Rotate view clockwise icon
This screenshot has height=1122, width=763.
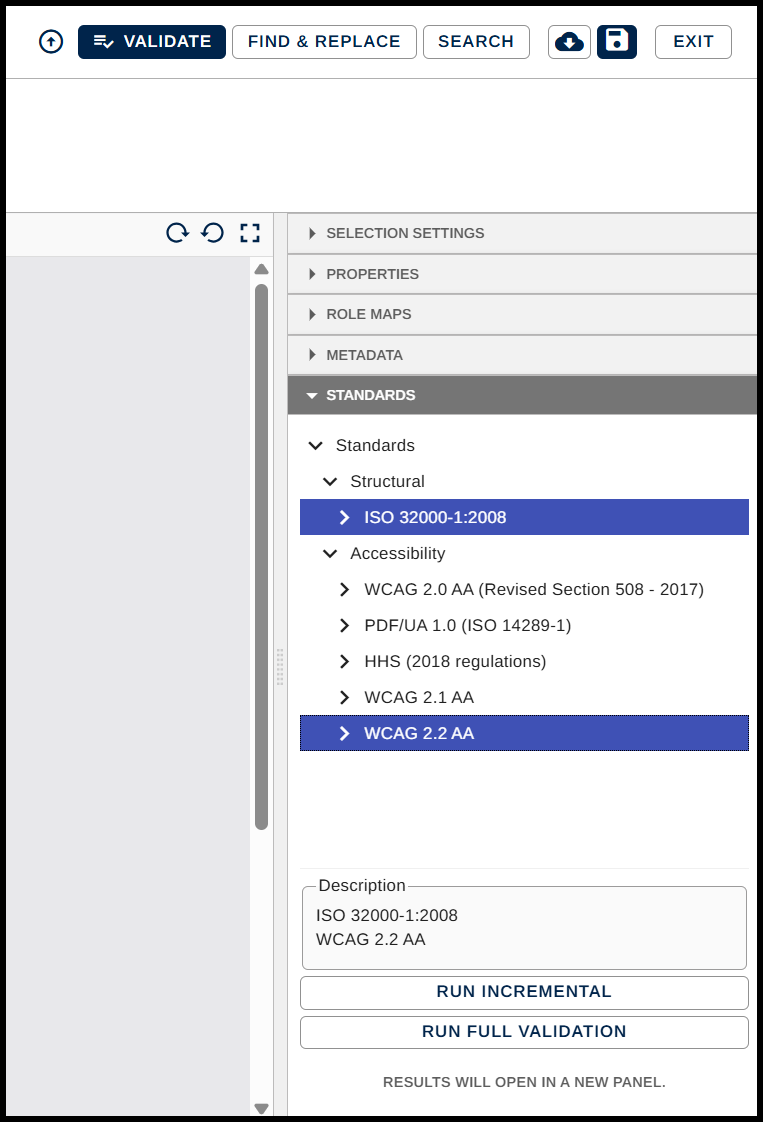pyautogui.click(x=178, y=233)
